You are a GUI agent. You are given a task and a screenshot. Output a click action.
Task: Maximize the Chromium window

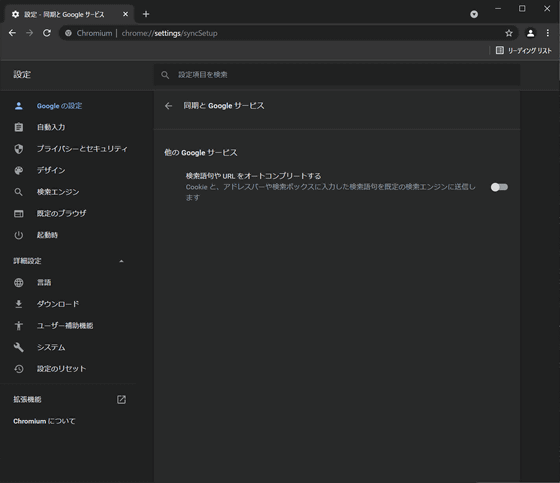[x=522, y=8]
